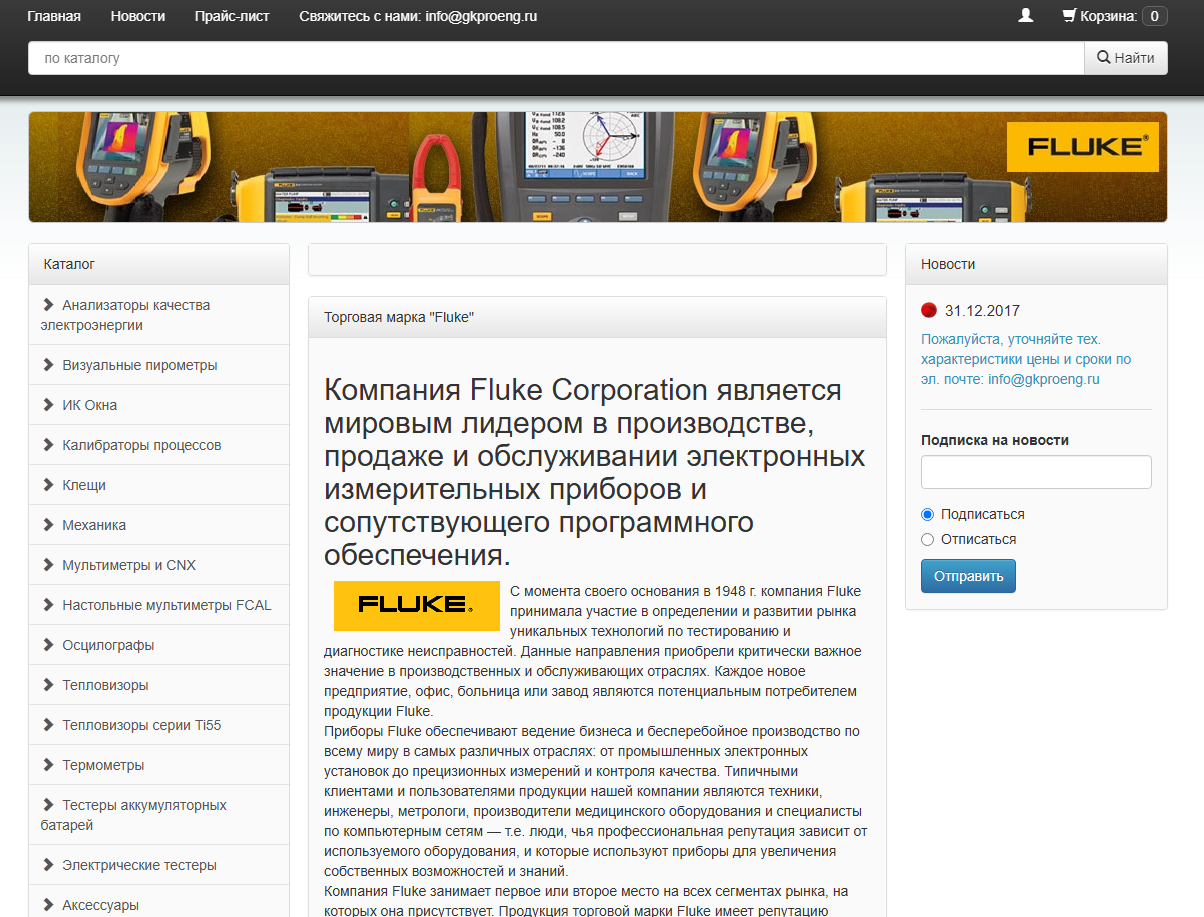1204x917 pixels.
Task: Click the FLUKE logo beside article text
Action: coord(416,605)
